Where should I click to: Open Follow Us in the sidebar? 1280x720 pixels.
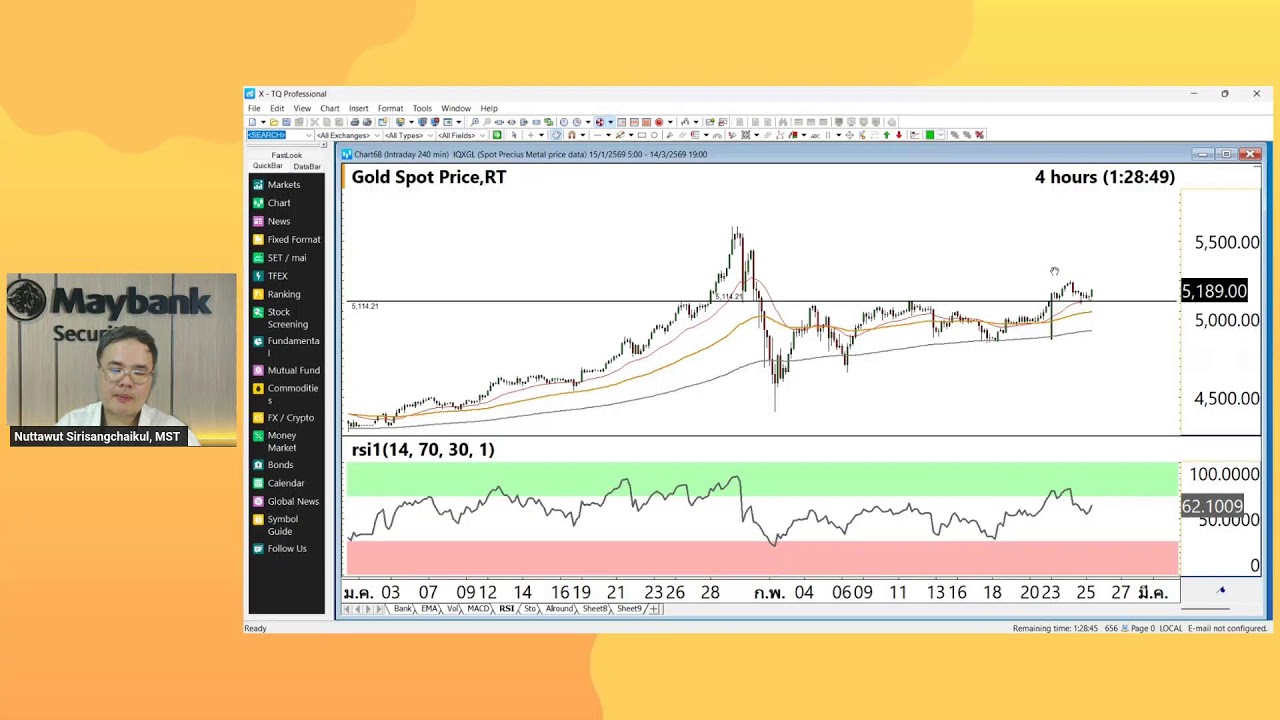280,549
